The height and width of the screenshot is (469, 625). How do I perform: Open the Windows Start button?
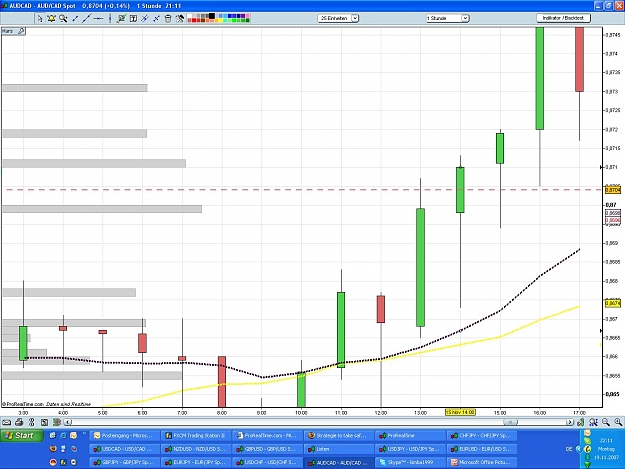[x=22, y=436]
